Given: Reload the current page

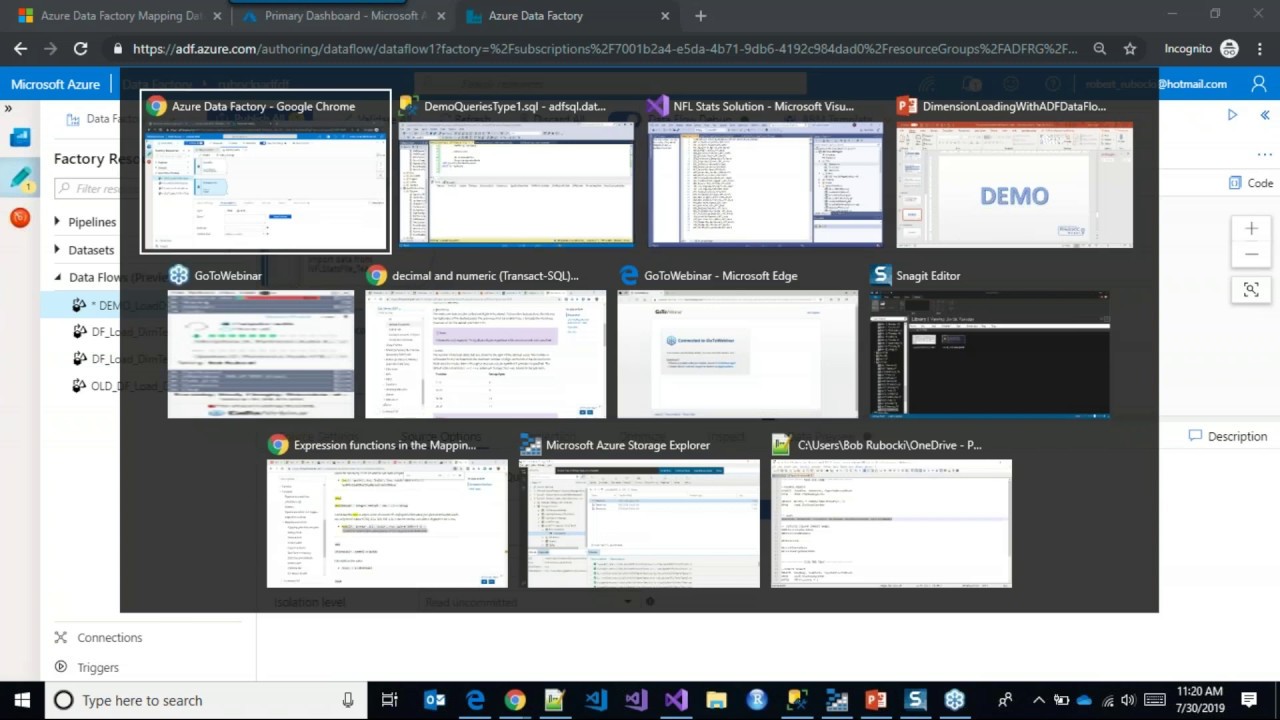Looking at the screenshot, I should tap(81, 48).
